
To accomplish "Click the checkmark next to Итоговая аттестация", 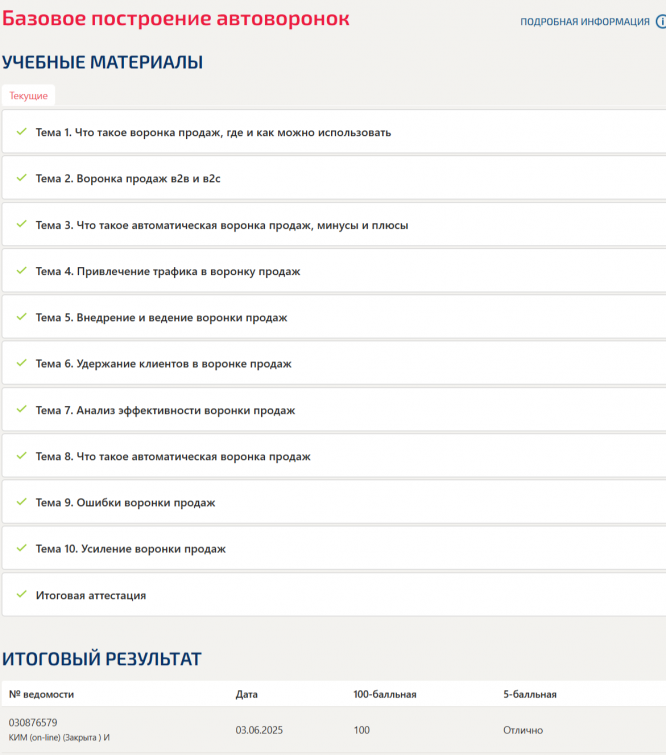I will pyautogui.click(x=21, y=594).
